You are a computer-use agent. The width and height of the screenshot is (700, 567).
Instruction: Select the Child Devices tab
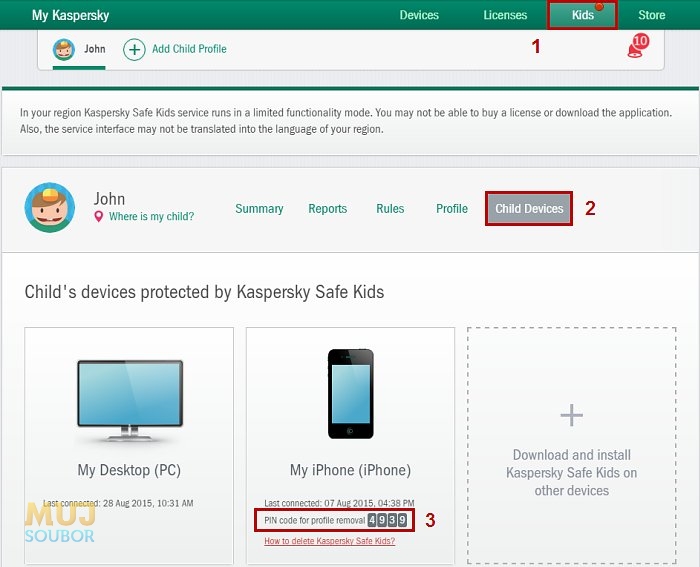(x=529, y=208)
